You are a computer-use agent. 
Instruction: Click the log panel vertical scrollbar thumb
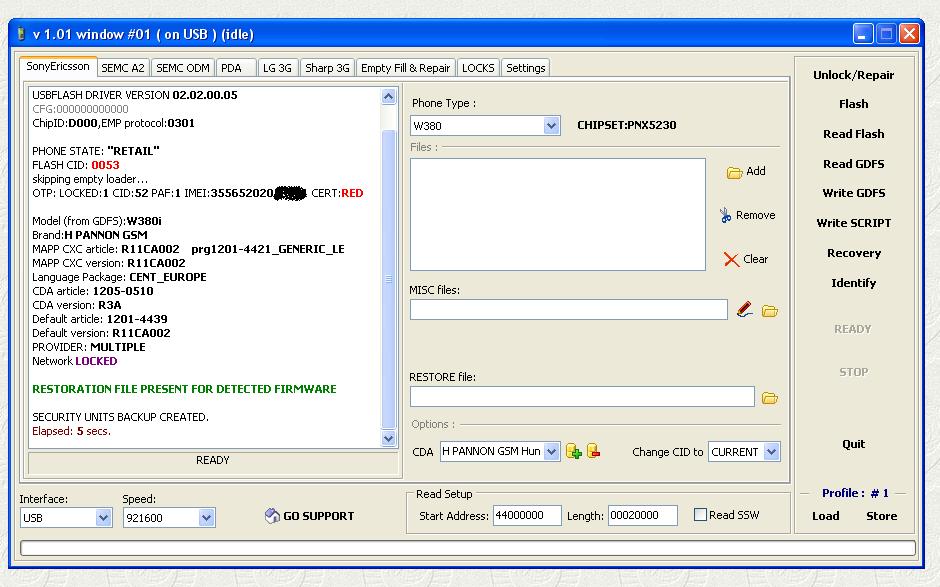point(388,279)
